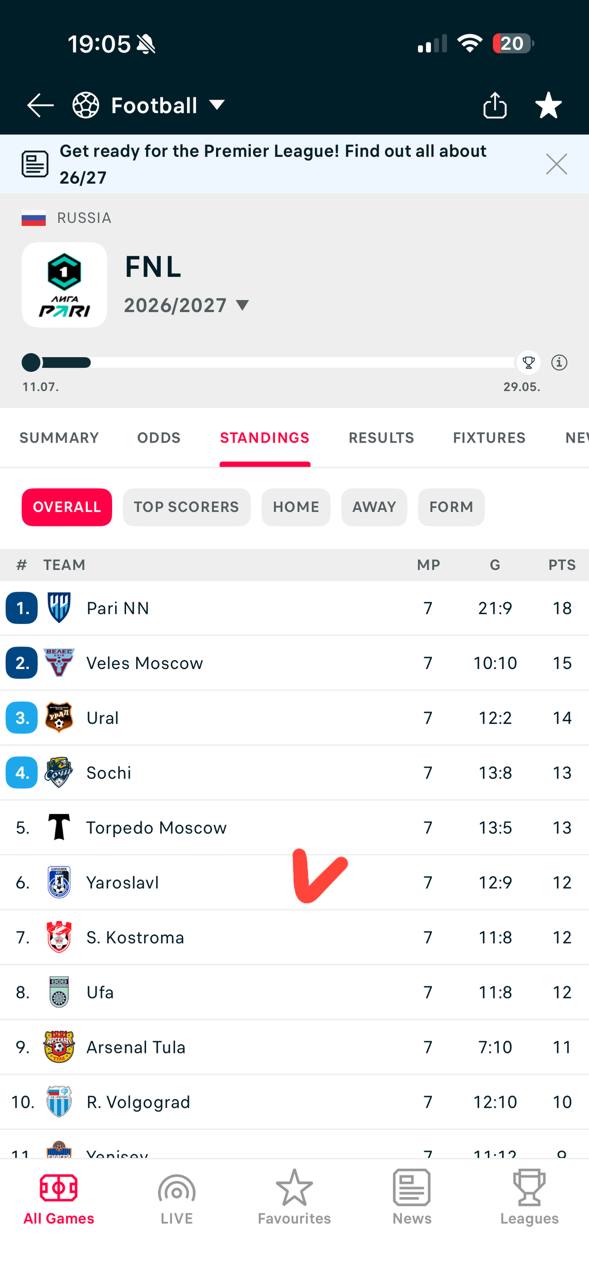Tap the trophy icon on season timeline
589x1280 pixels.
[x=528, y=362]
